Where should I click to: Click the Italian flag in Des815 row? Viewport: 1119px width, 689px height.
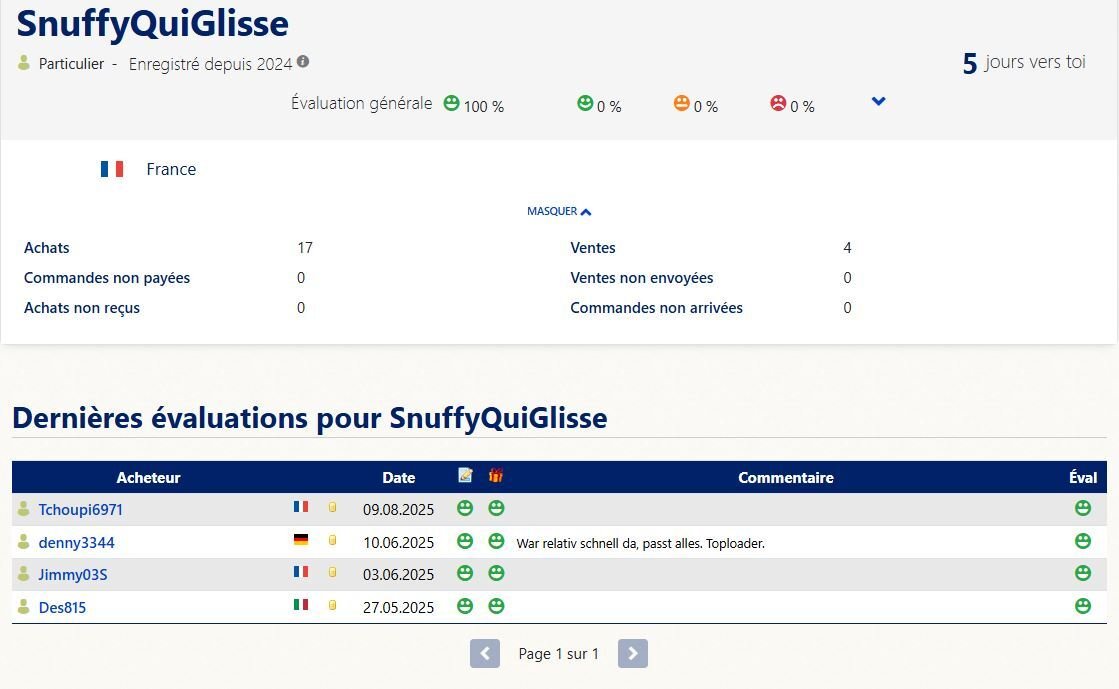click(x=301, y=605)
